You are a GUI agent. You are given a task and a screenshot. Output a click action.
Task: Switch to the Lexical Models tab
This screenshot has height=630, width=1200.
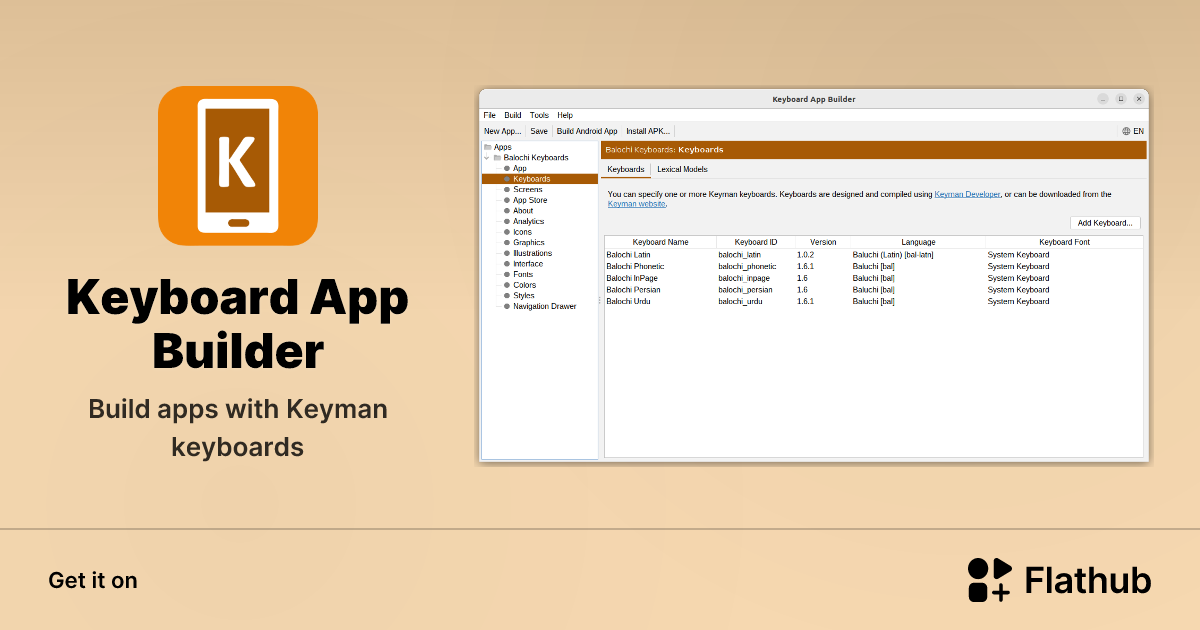point(682,169)
